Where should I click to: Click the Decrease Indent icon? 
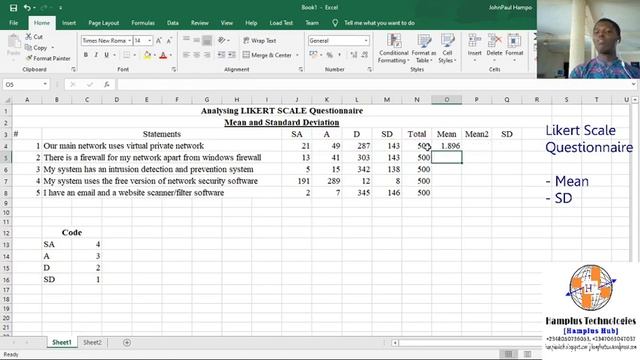[x=221, y=55]
